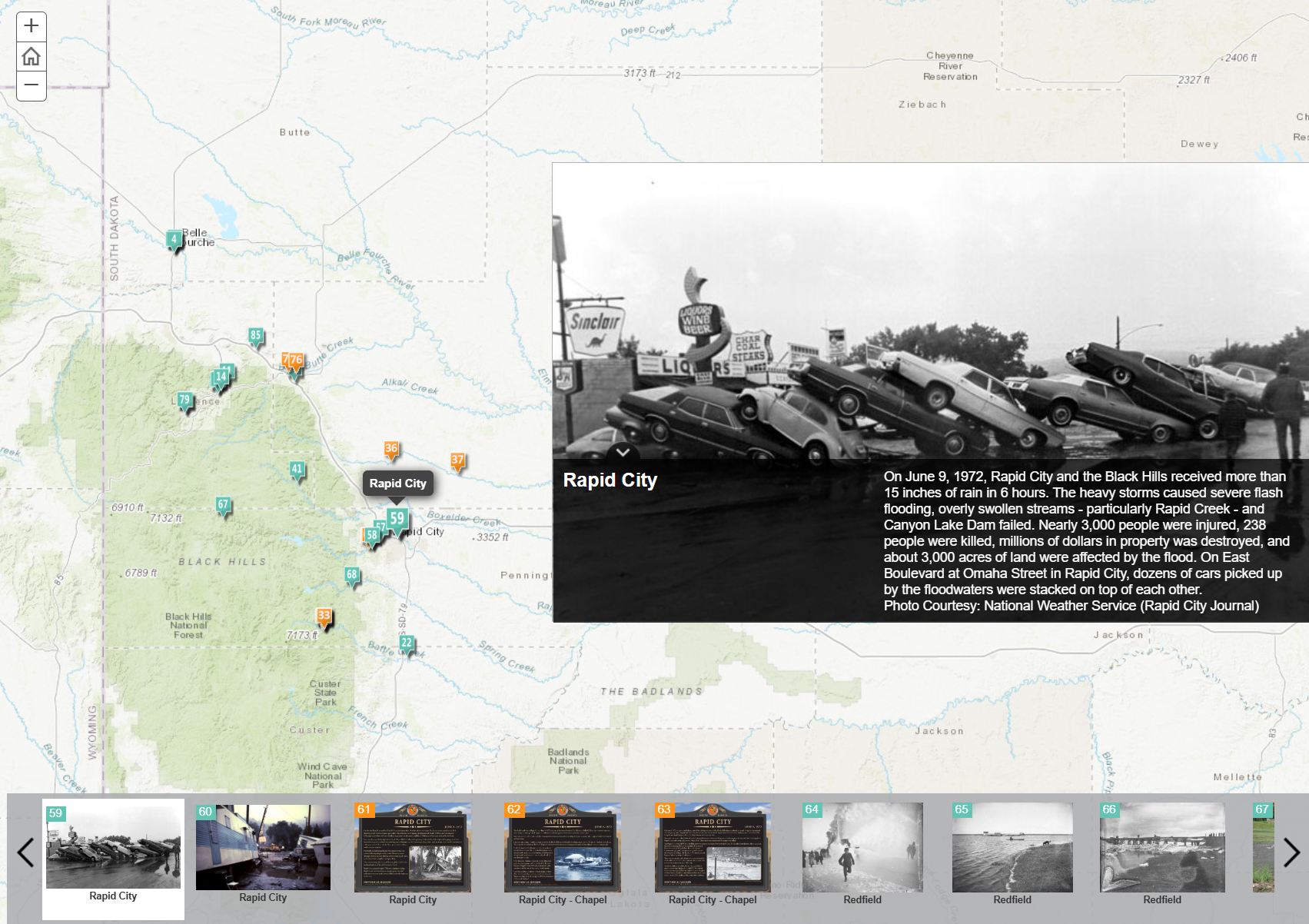Select the Rapid City - Chapel thumbnail 62

pos(563,848)
